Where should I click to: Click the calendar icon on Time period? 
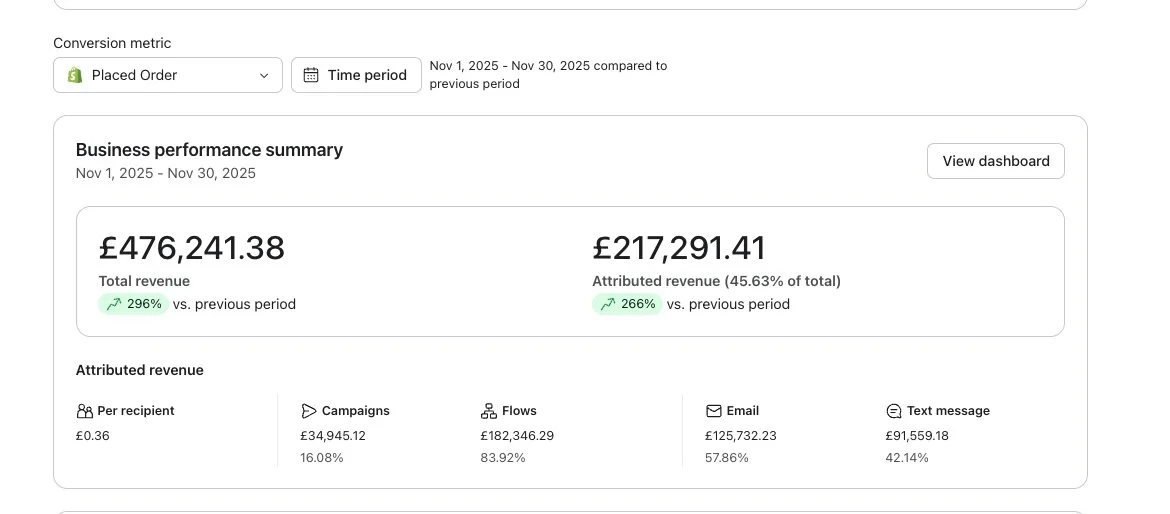[x=311, y=75]
